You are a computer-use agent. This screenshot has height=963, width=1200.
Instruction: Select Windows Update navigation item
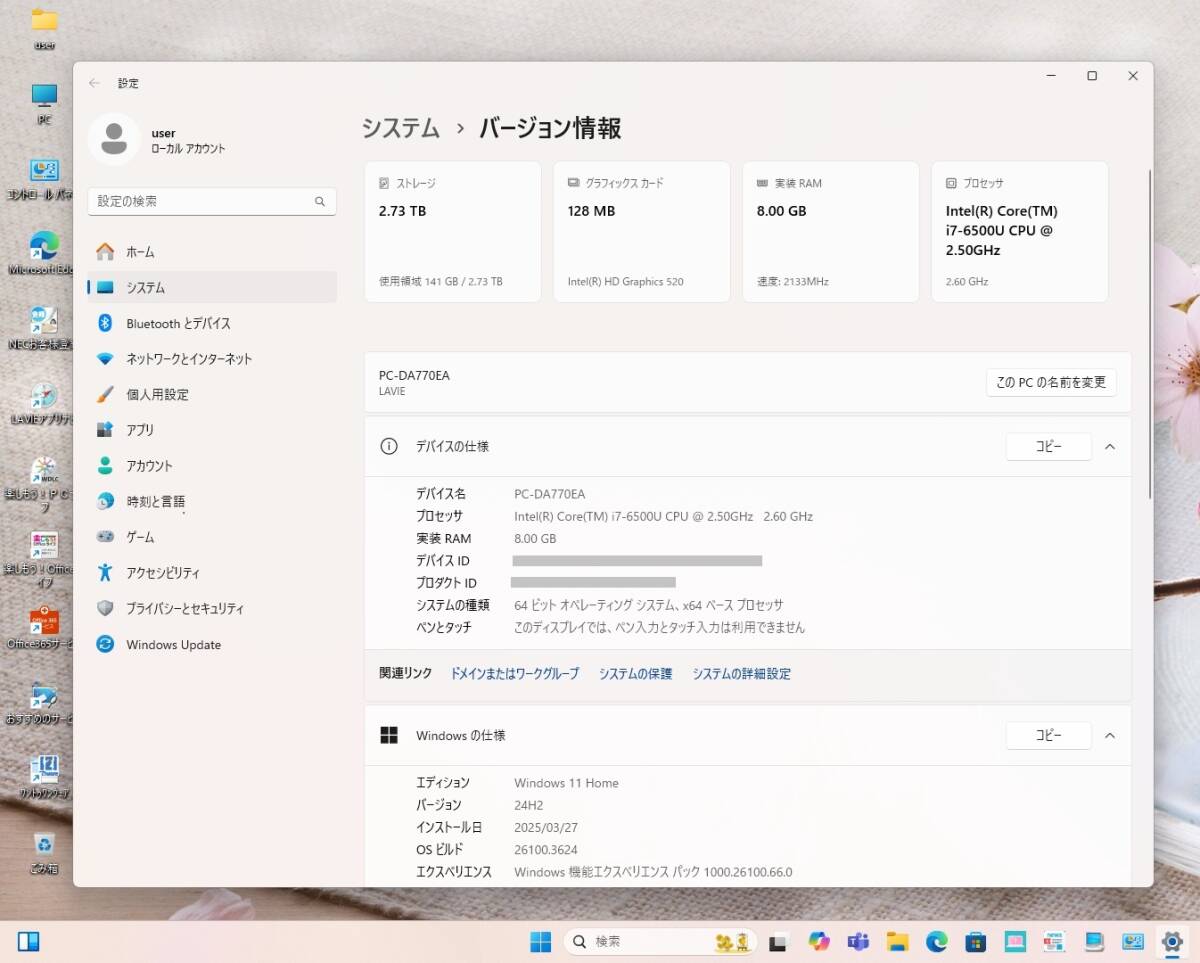coord(212,644)
